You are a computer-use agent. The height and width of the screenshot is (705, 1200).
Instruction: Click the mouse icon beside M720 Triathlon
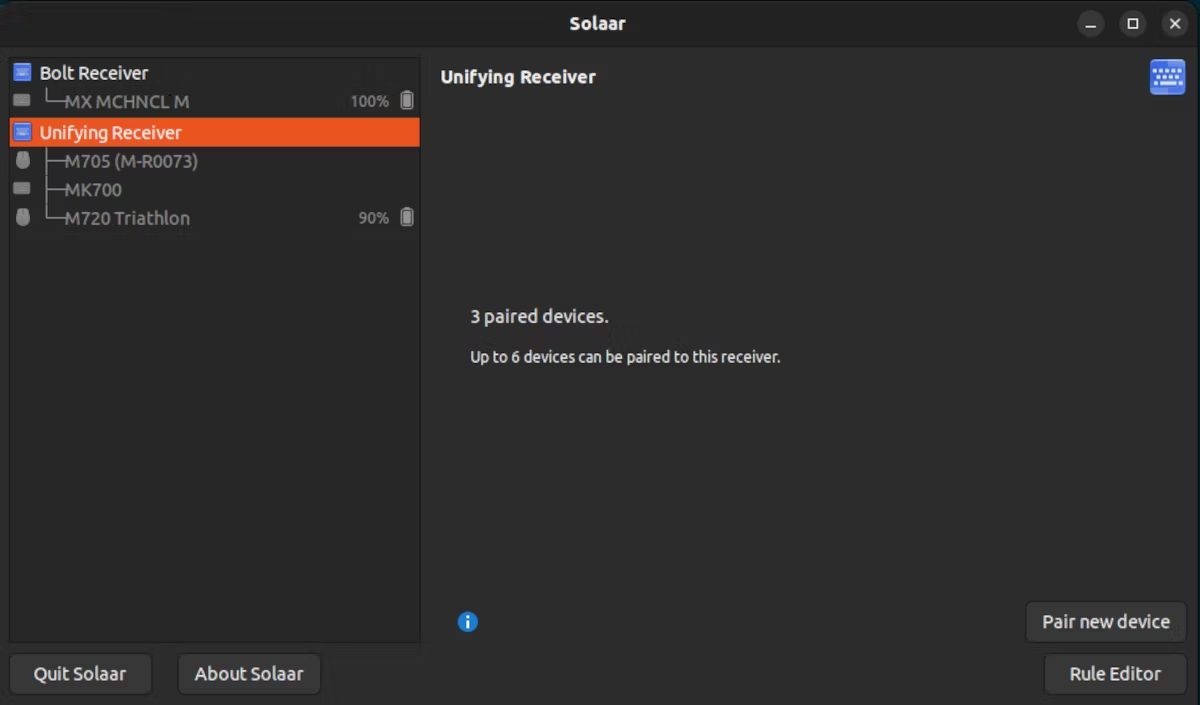click(23, 217)
